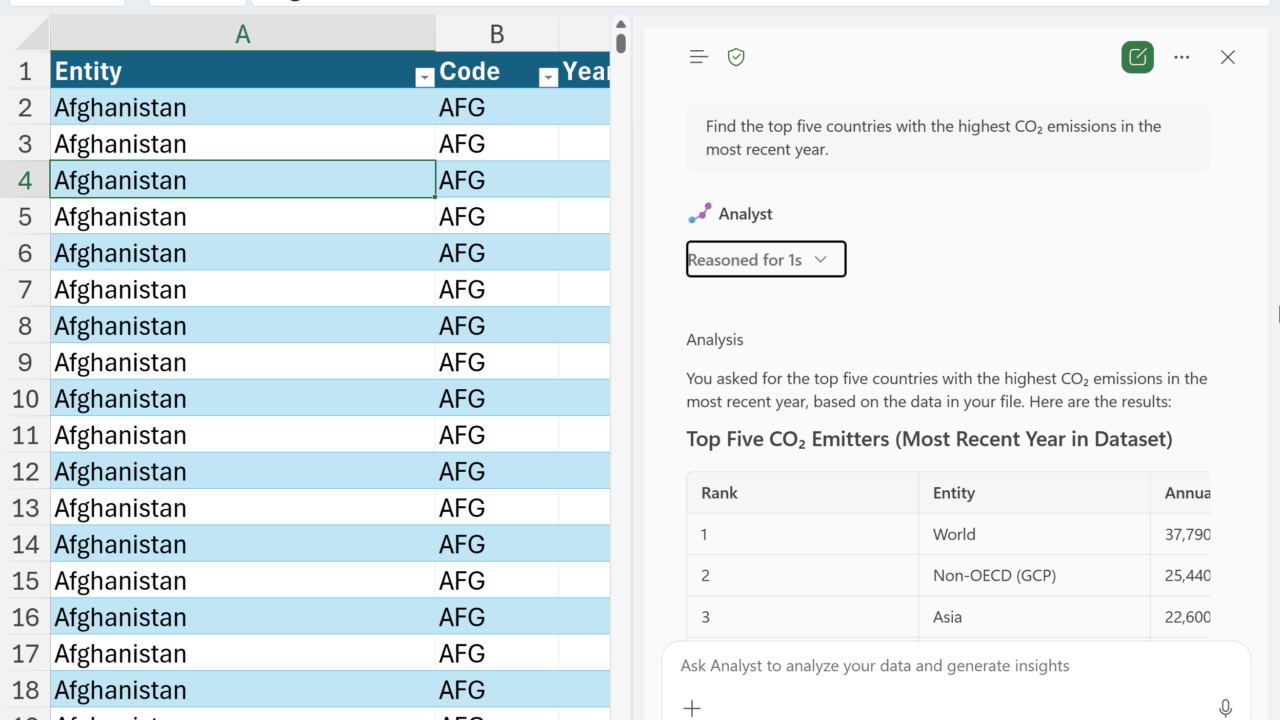Start a new chat with green compose icon
This screenshot has width=1280, height=720.
click(1137, 57)
